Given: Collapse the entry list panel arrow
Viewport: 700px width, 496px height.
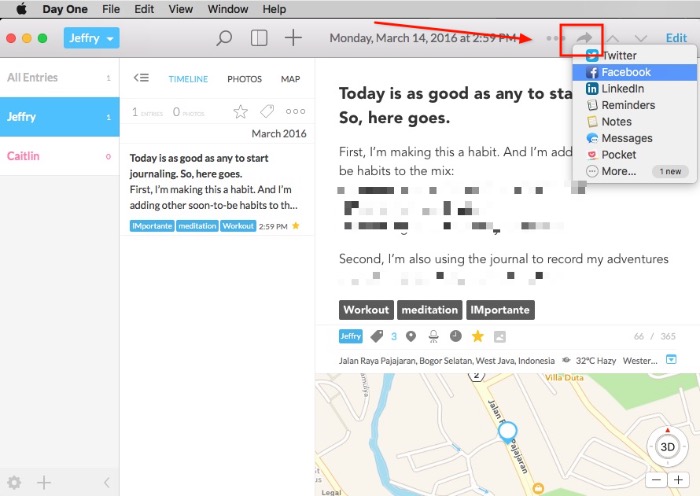Looking at the screenshot, I should pos(141,78).
